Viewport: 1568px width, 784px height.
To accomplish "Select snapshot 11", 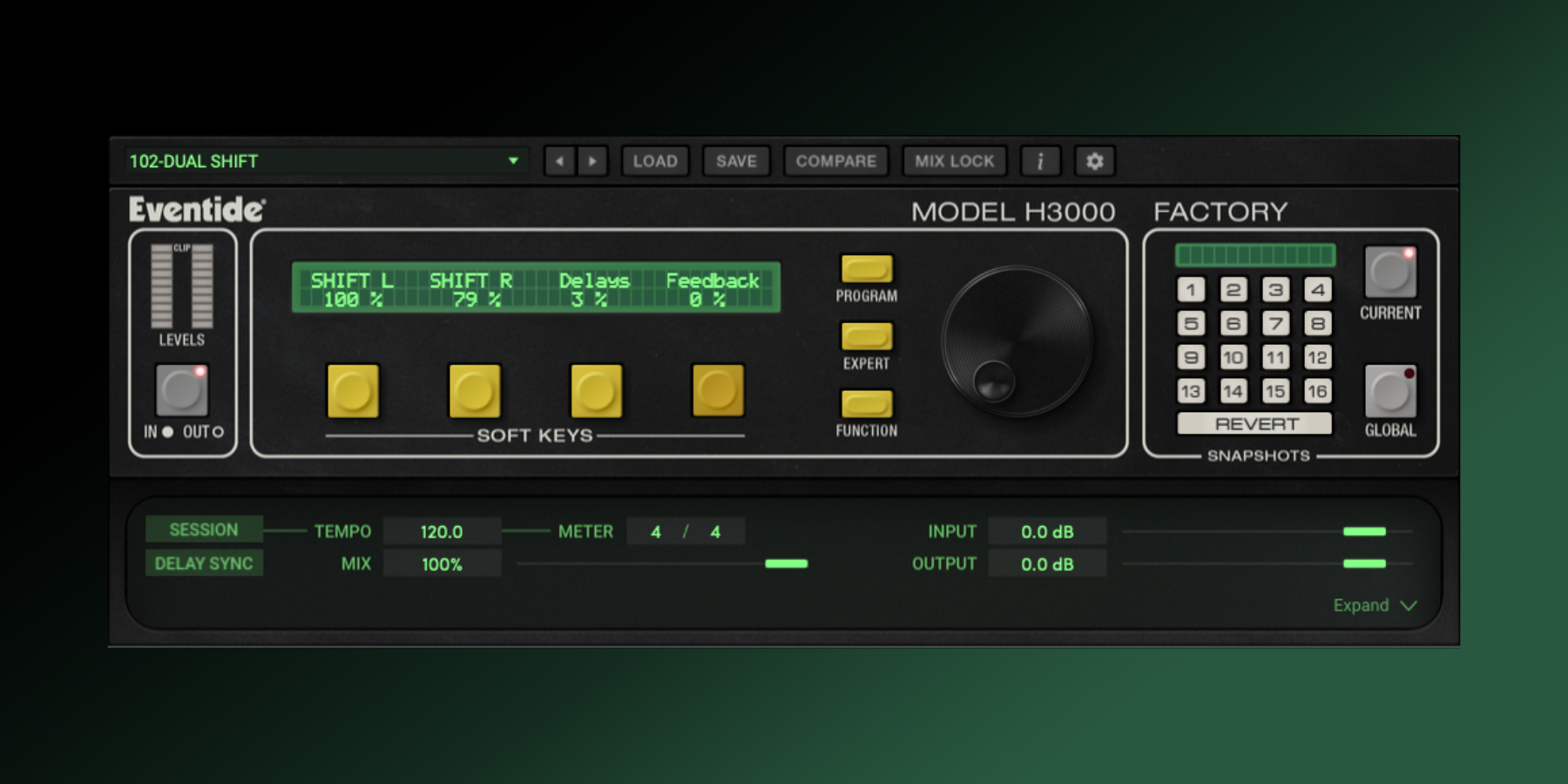I will coord(1275,357).
